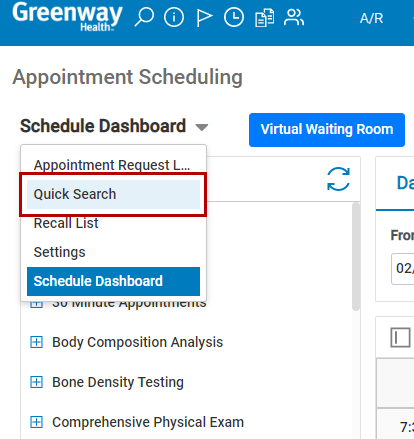Image resolution: width=414 pixels, height=439 pixels.
Task: Refresh the list with circular arrows
Action: 338,179
